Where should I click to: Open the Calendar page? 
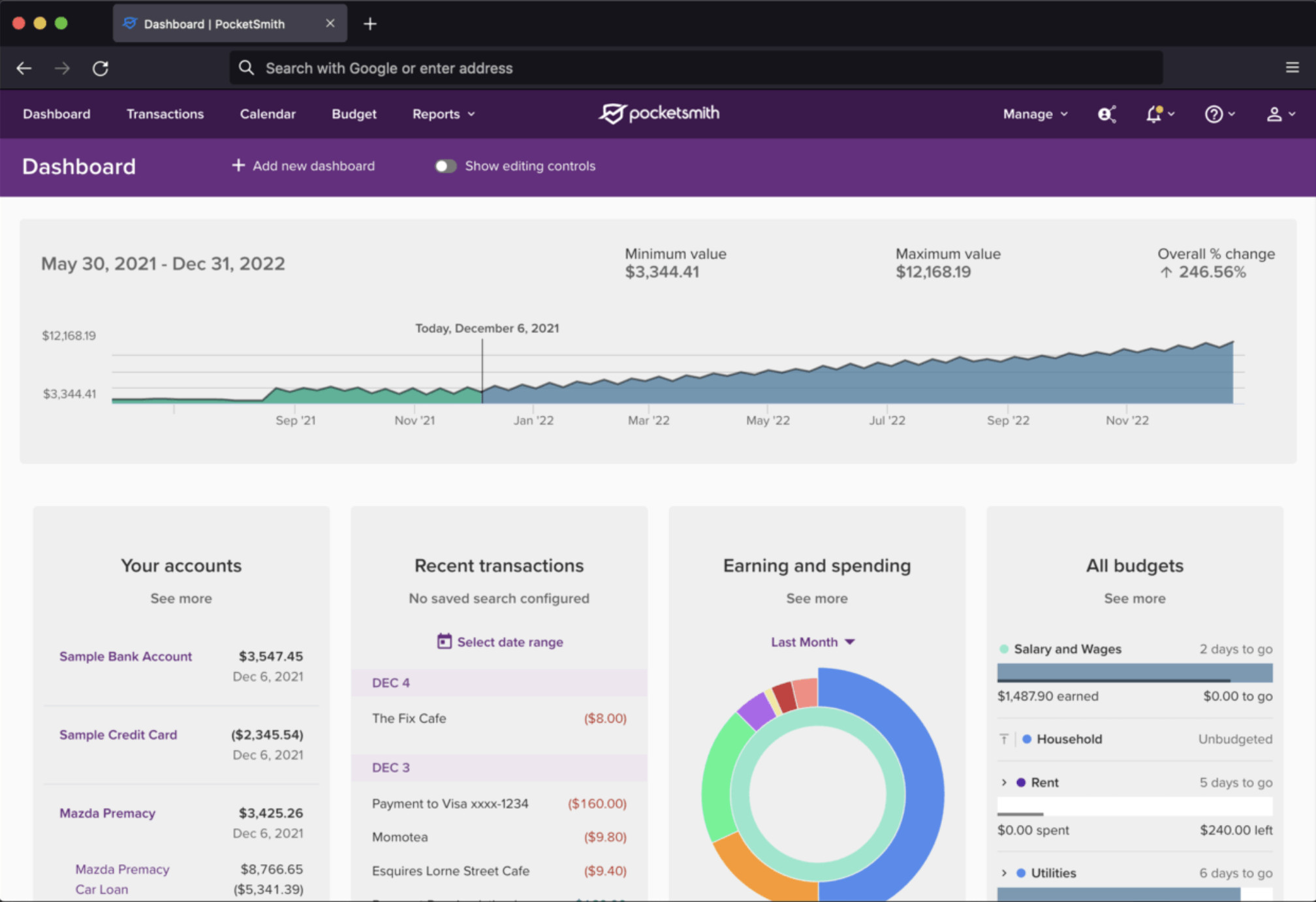pos(268,114)
